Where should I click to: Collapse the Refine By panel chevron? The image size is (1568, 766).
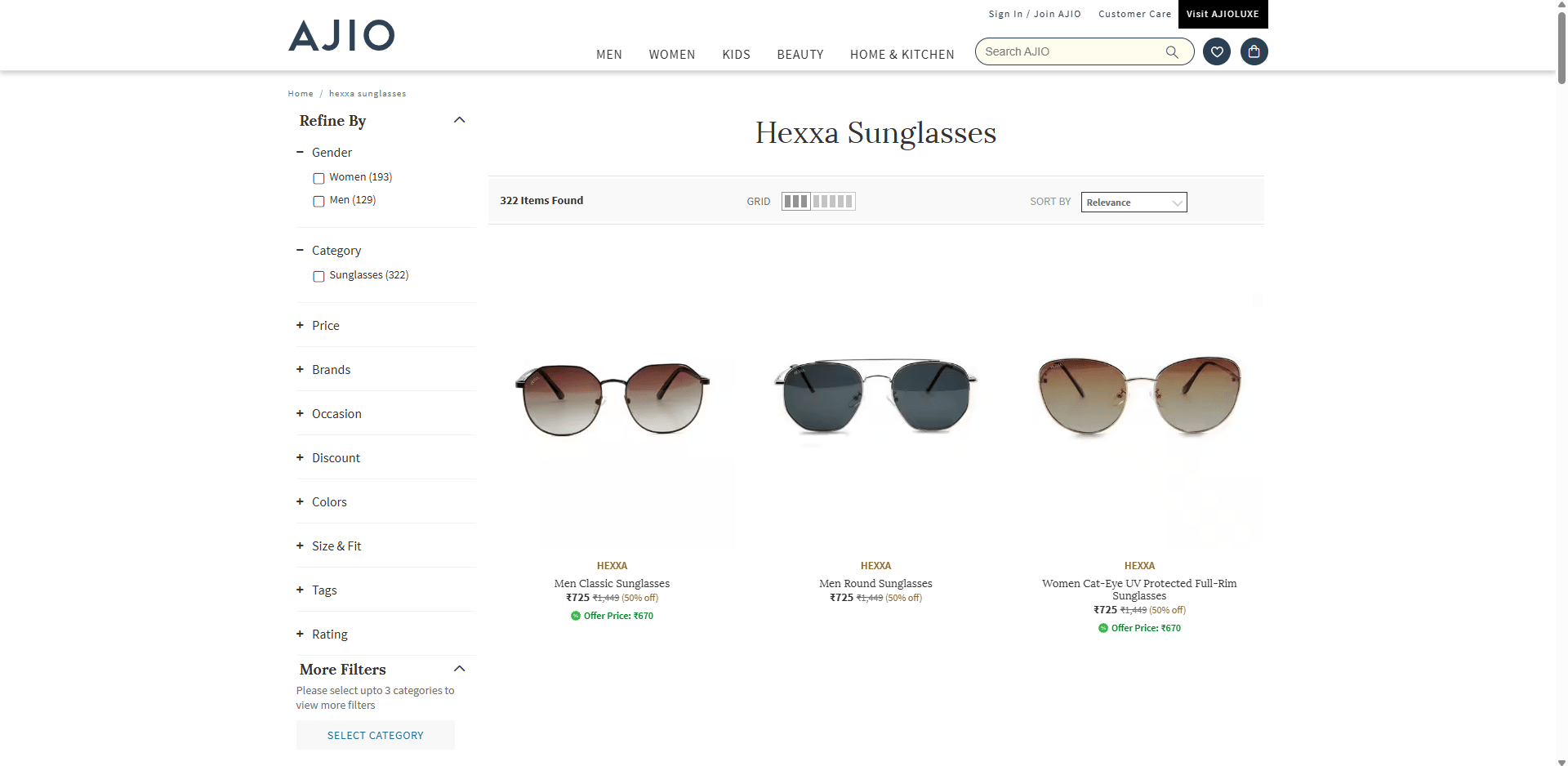coord(459,121)
